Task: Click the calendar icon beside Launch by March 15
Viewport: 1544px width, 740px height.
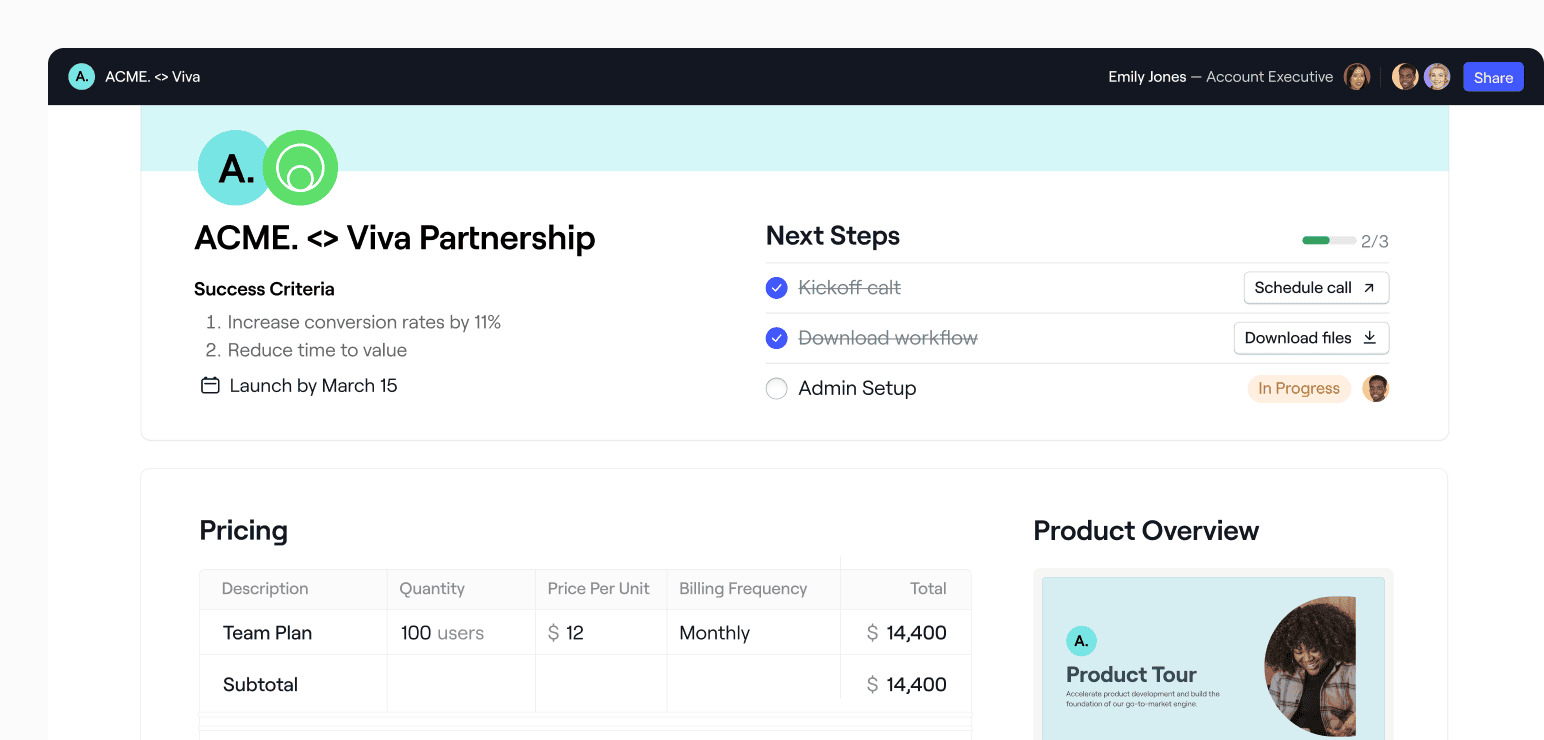Action: (210, 385)
